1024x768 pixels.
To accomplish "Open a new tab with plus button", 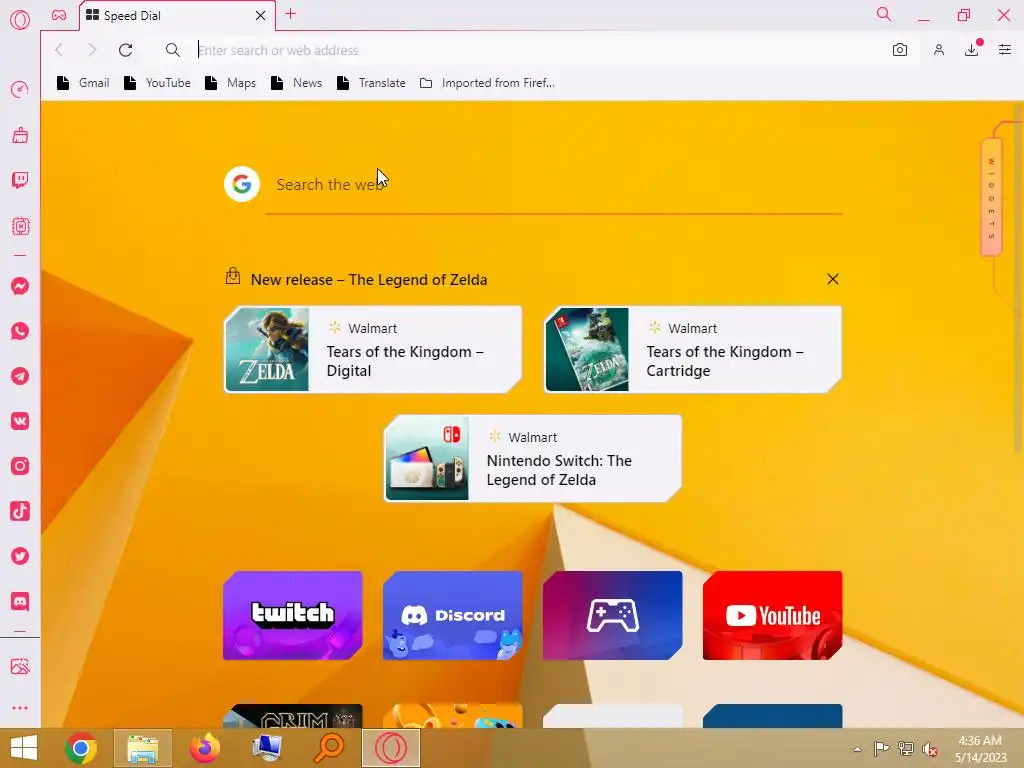I will tap(291, 14).
